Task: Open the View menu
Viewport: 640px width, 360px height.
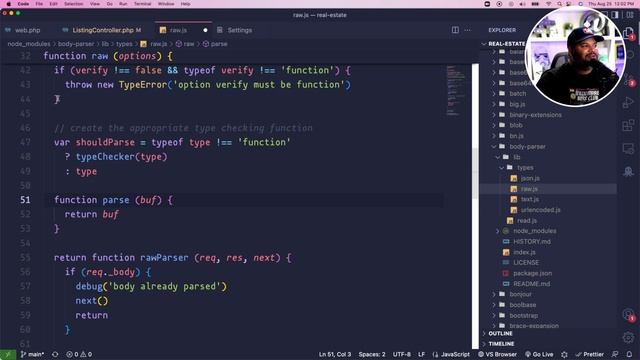Action: pyautogui.click(x=95, y=4)
